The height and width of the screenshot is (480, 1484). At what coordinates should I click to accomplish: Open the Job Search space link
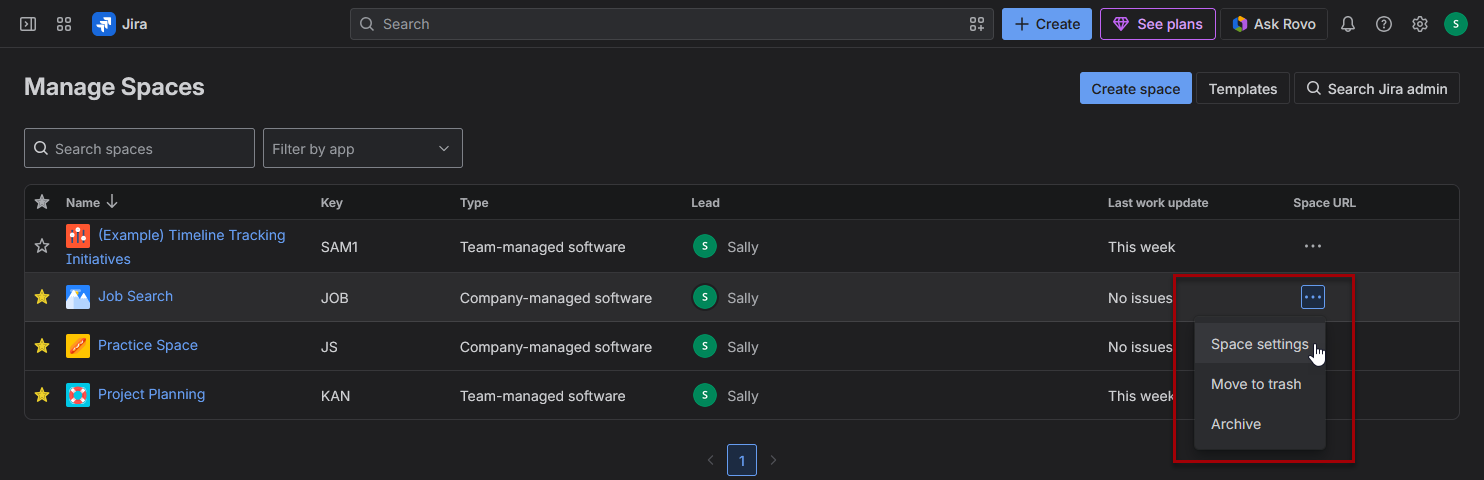(135, 296)
